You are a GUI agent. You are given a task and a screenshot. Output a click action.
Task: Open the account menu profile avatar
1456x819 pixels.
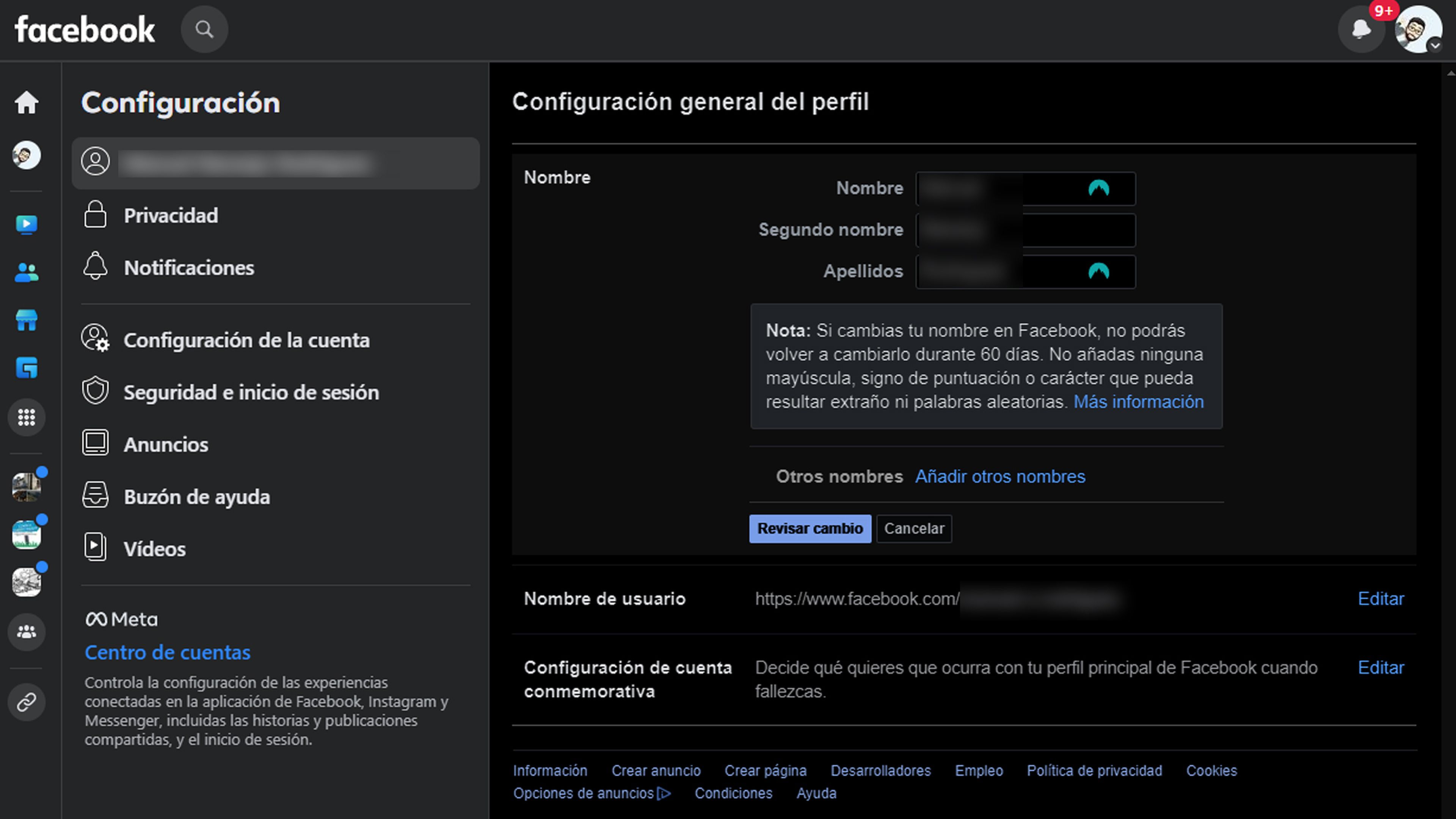point(1418,30)
